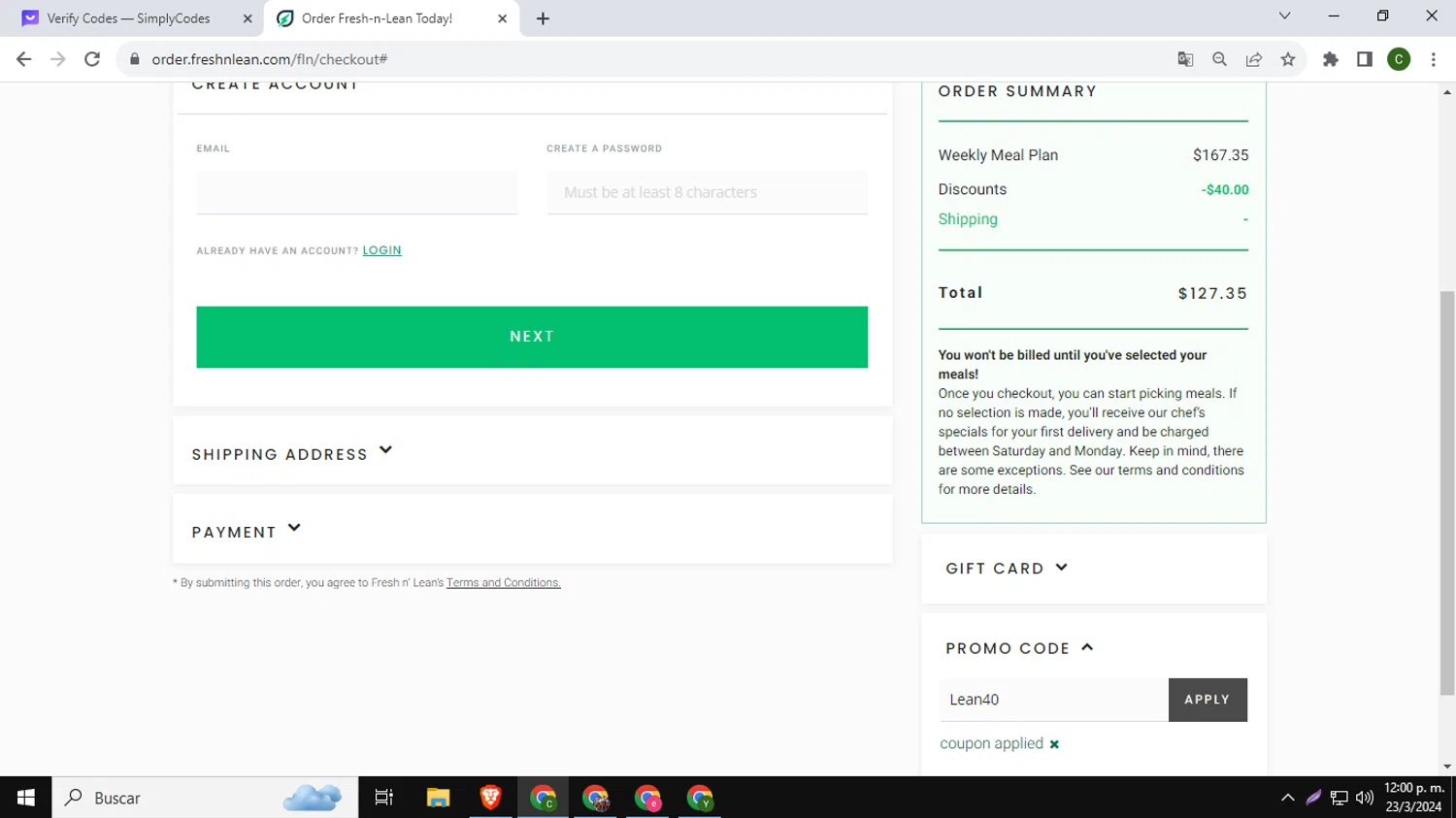
Task: Go back to the previous page
Action: click(x=24, y=59)
